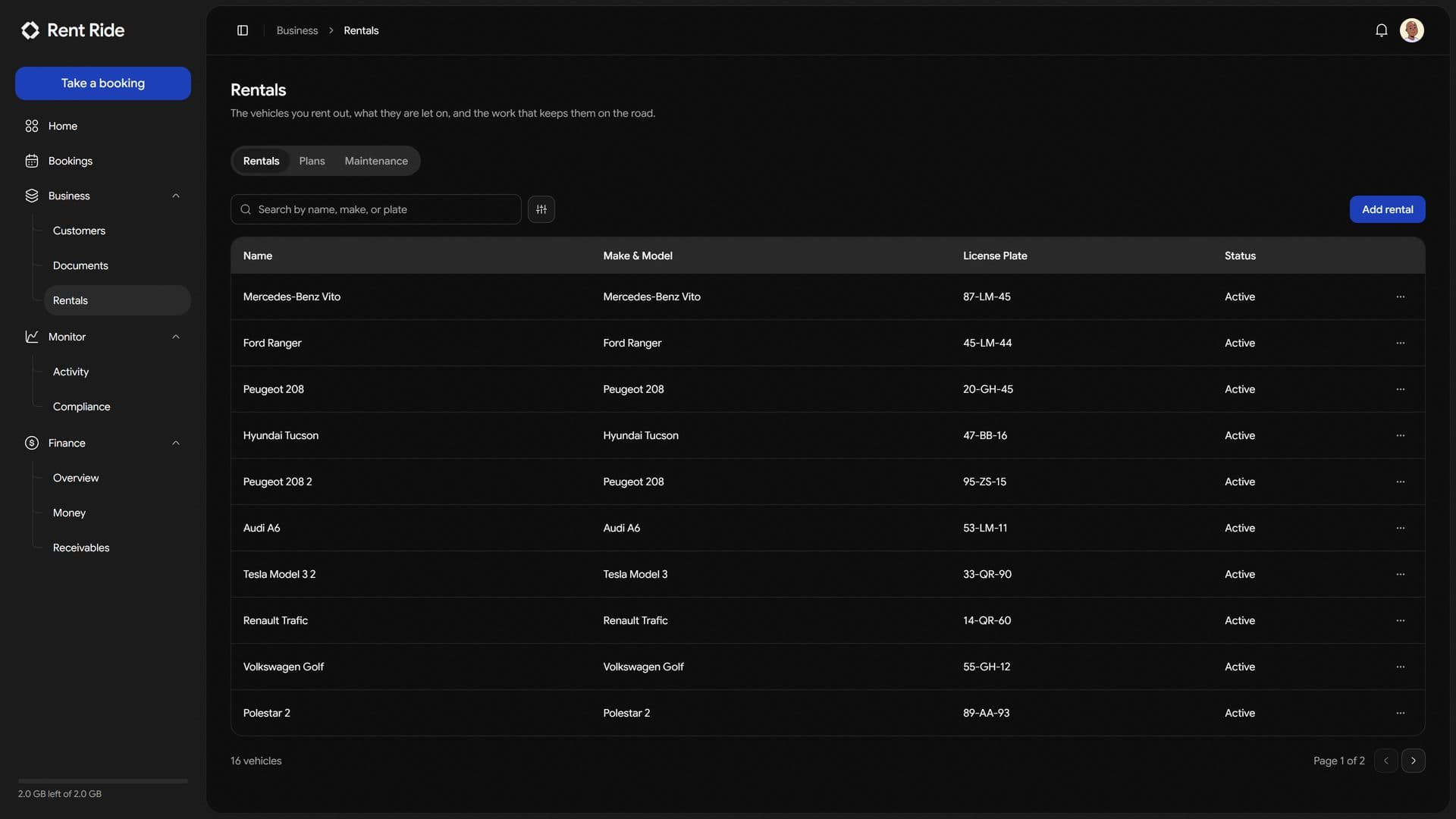The width and height of the screenshot is (1456, 819).
Task: Click the 16 vehicles count text
Action: click(256, 761)
